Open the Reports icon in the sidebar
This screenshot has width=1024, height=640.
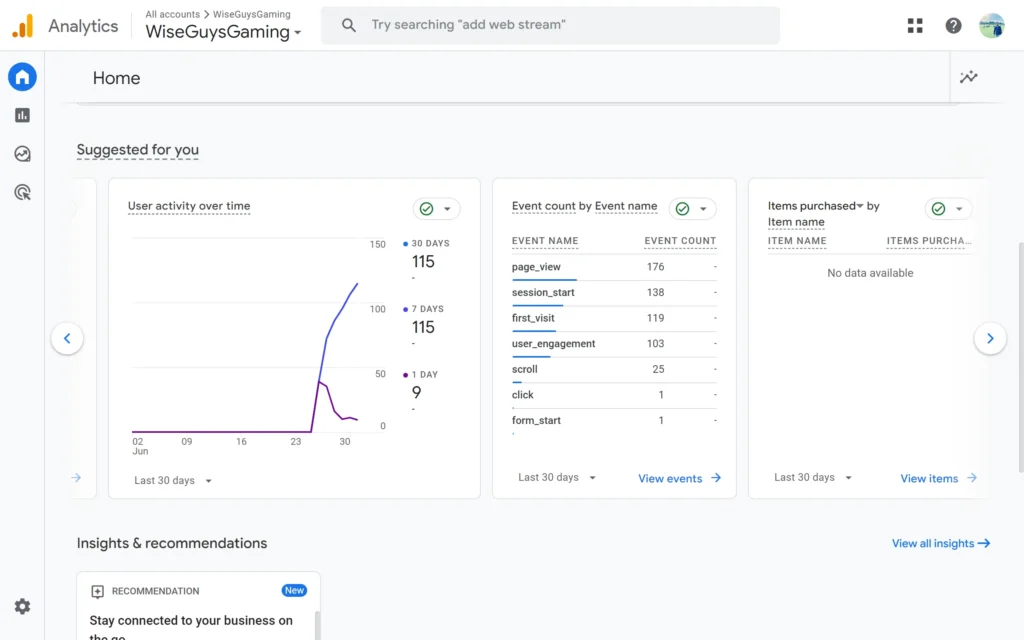[22, 115]
